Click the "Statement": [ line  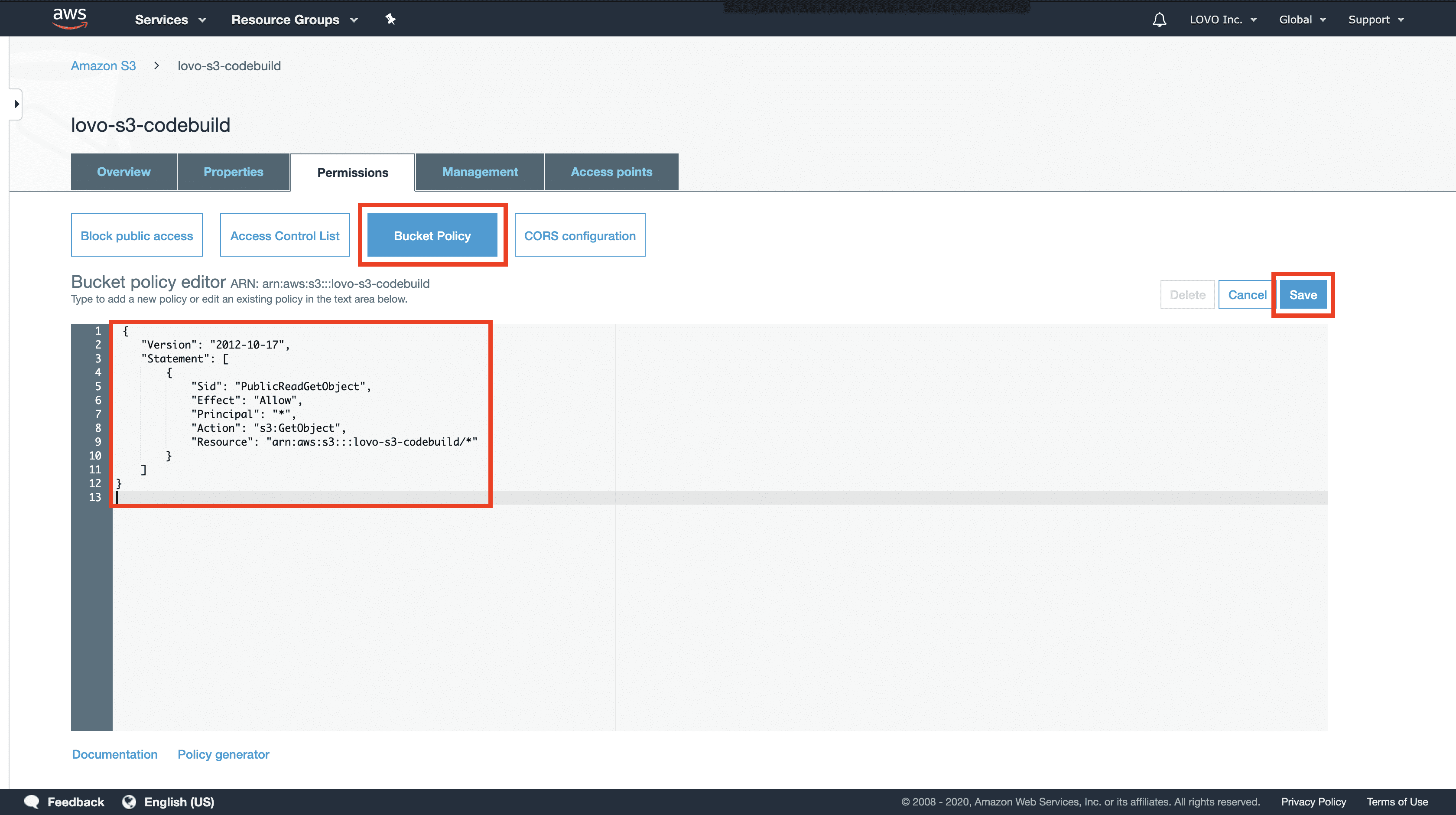185,359
